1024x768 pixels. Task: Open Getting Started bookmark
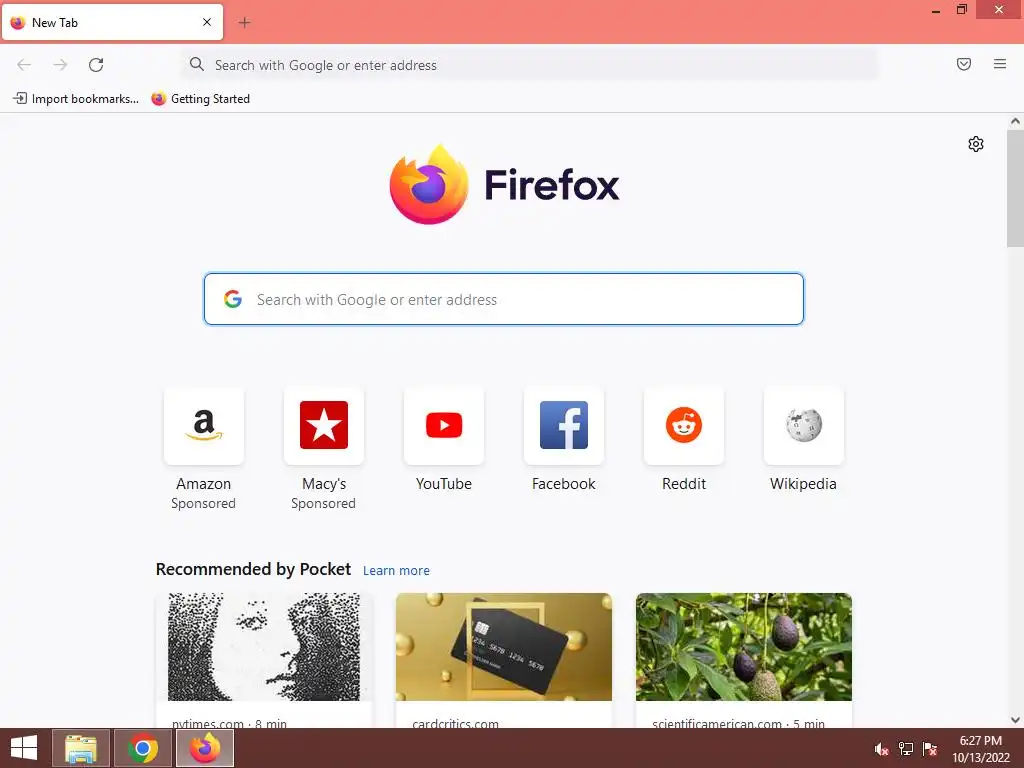pyautogui.click(x=200, y=99)
